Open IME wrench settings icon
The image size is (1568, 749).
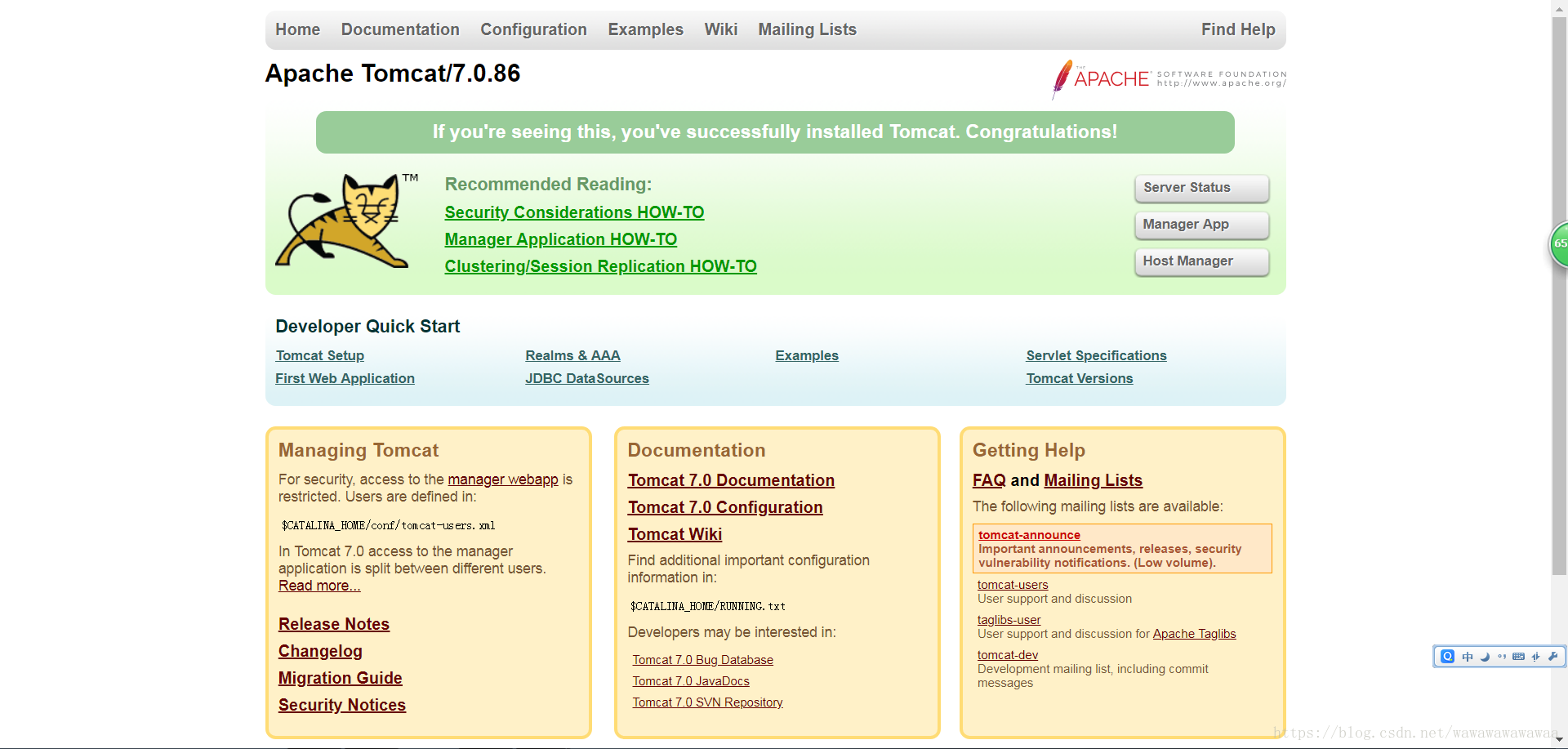1552,657
